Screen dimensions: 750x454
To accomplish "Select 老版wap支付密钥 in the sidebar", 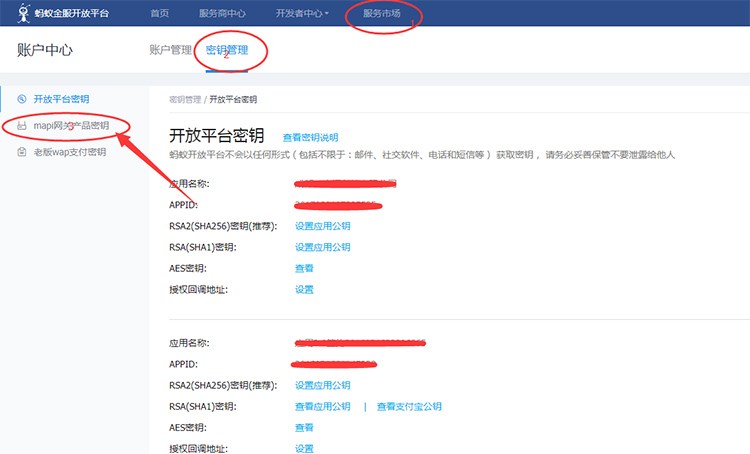I will [x=70, y=152].
